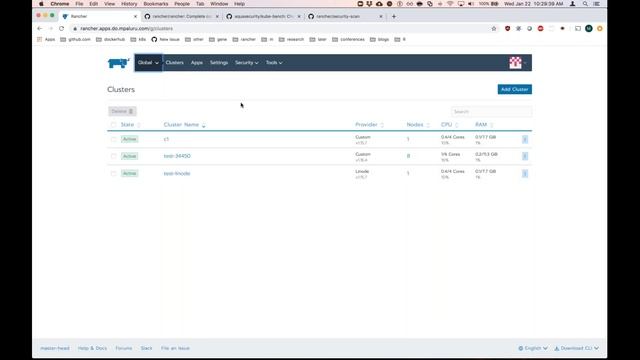Image resolution: width=640 pixels, height=360 pixels.
Task: Open the c1 cluster link
Action: coord(166,139)
